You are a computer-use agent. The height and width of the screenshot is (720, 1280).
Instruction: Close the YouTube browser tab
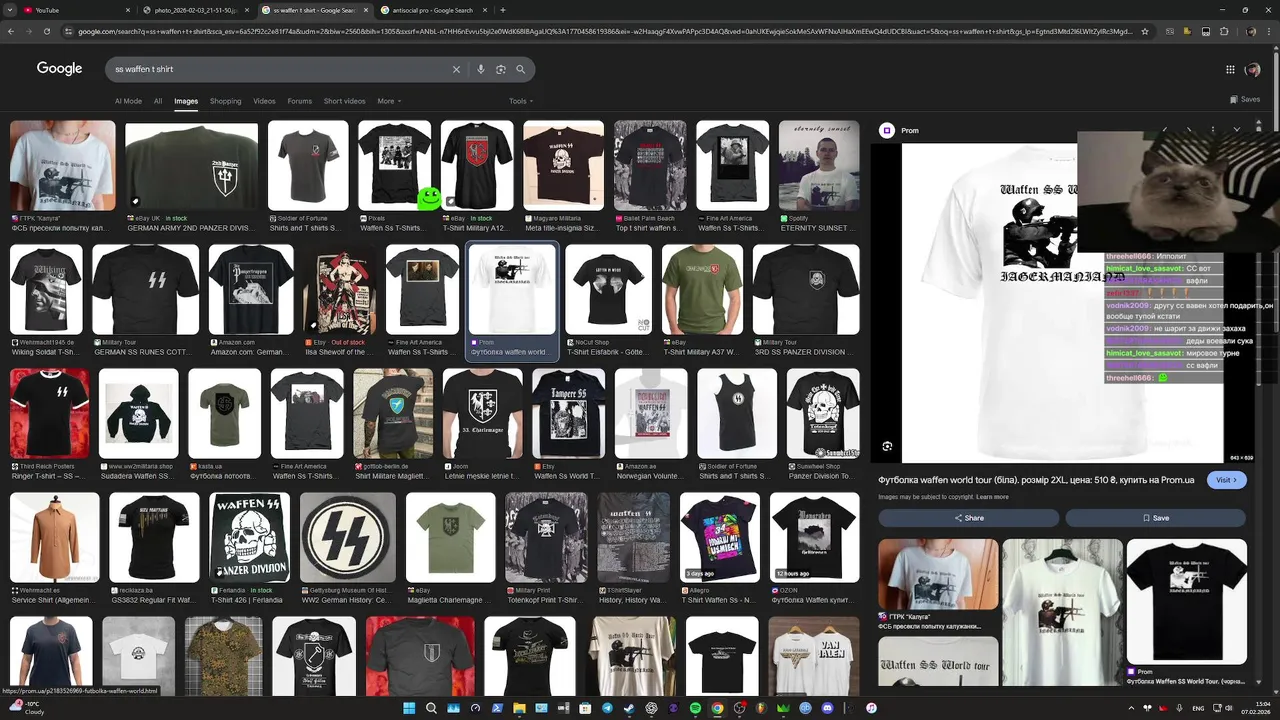click(128, 10)
